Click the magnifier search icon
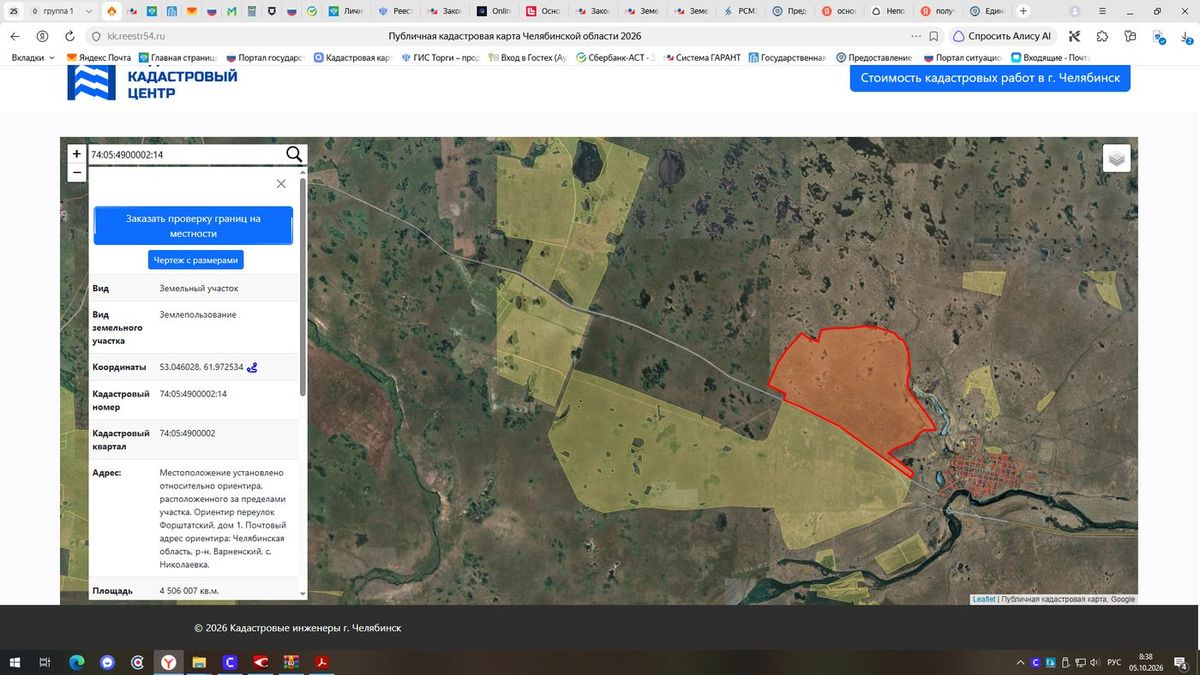 click(294, 154)
